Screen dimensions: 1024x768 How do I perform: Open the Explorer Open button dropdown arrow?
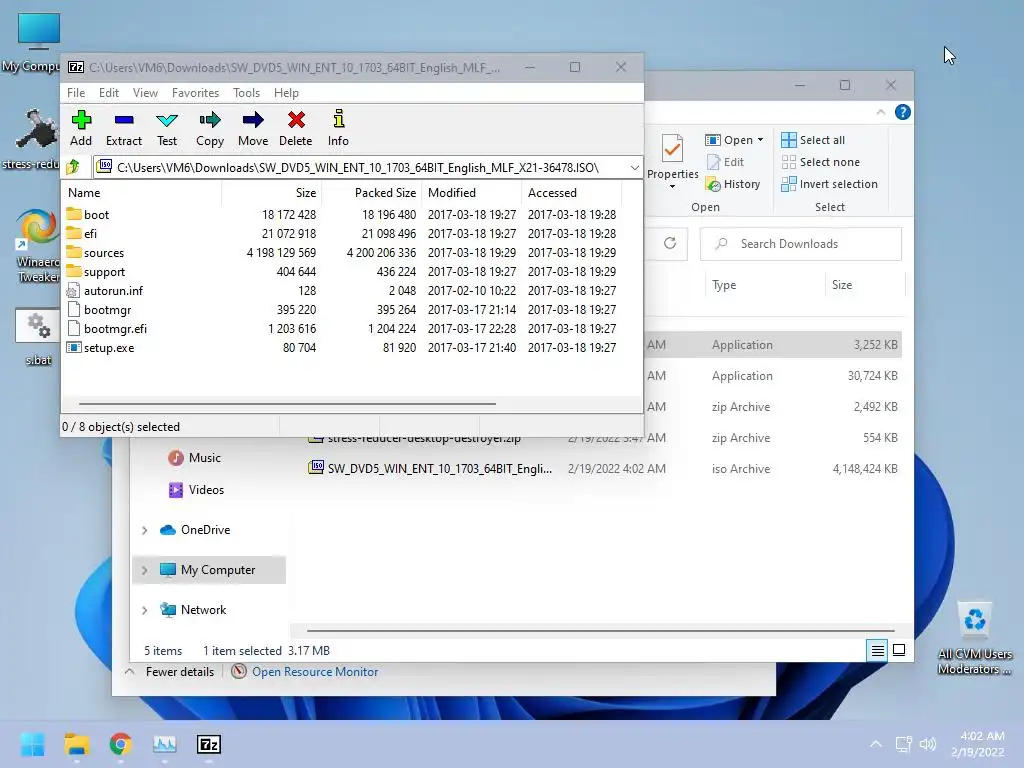pos(760,140)
